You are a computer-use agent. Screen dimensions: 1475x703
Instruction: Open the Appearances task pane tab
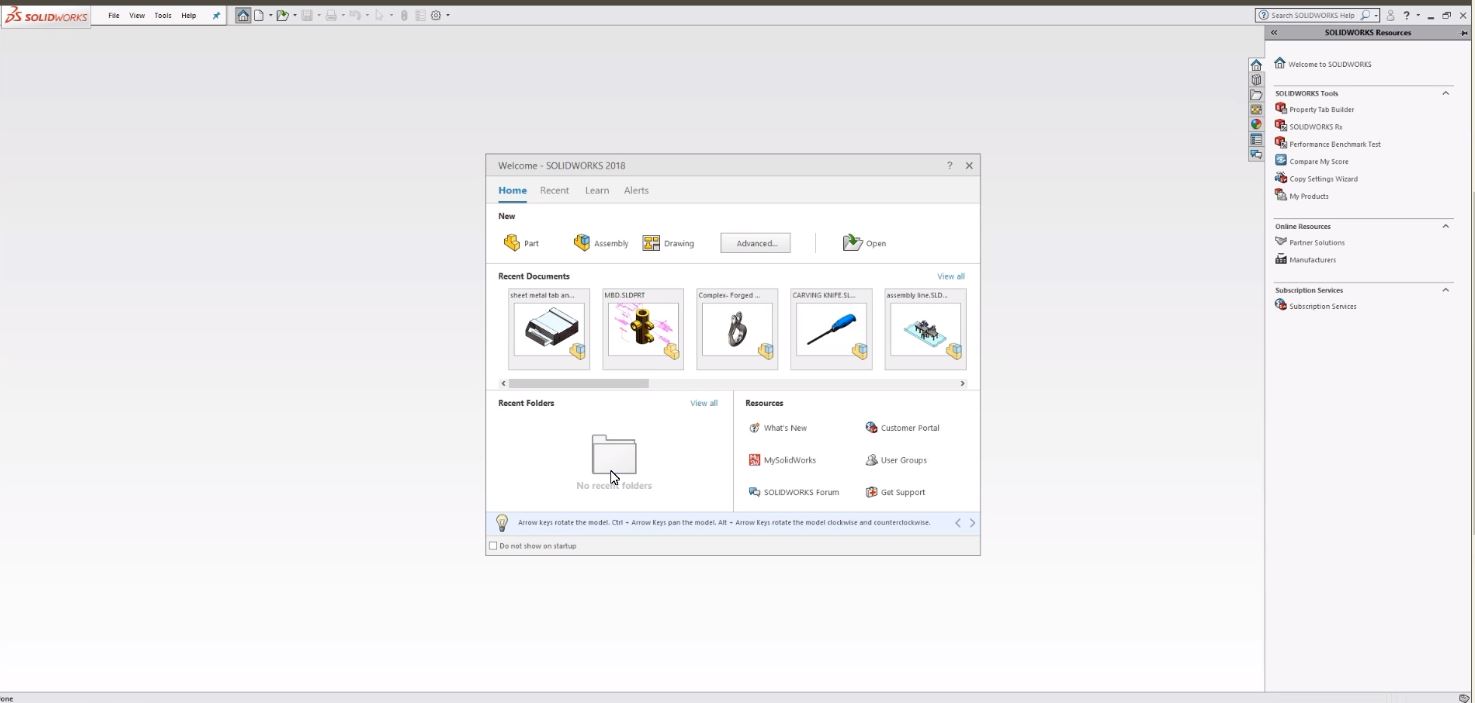[x=1256, y=125]
